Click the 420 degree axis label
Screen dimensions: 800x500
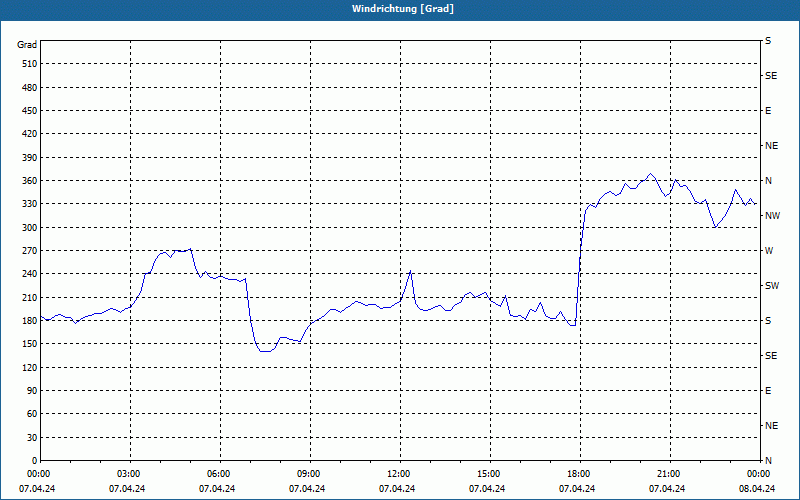30,134
